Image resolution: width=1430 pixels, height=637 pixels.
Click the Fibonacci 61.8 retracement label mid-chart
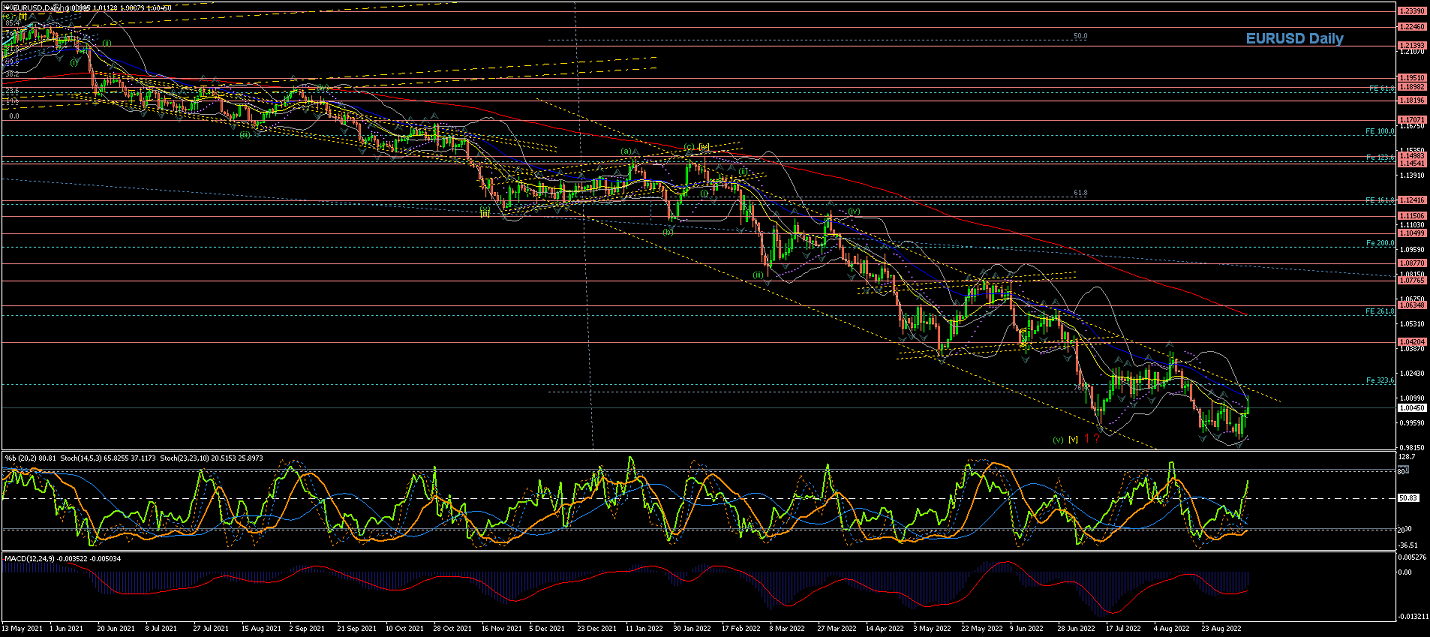click(x=1080, y=192)
